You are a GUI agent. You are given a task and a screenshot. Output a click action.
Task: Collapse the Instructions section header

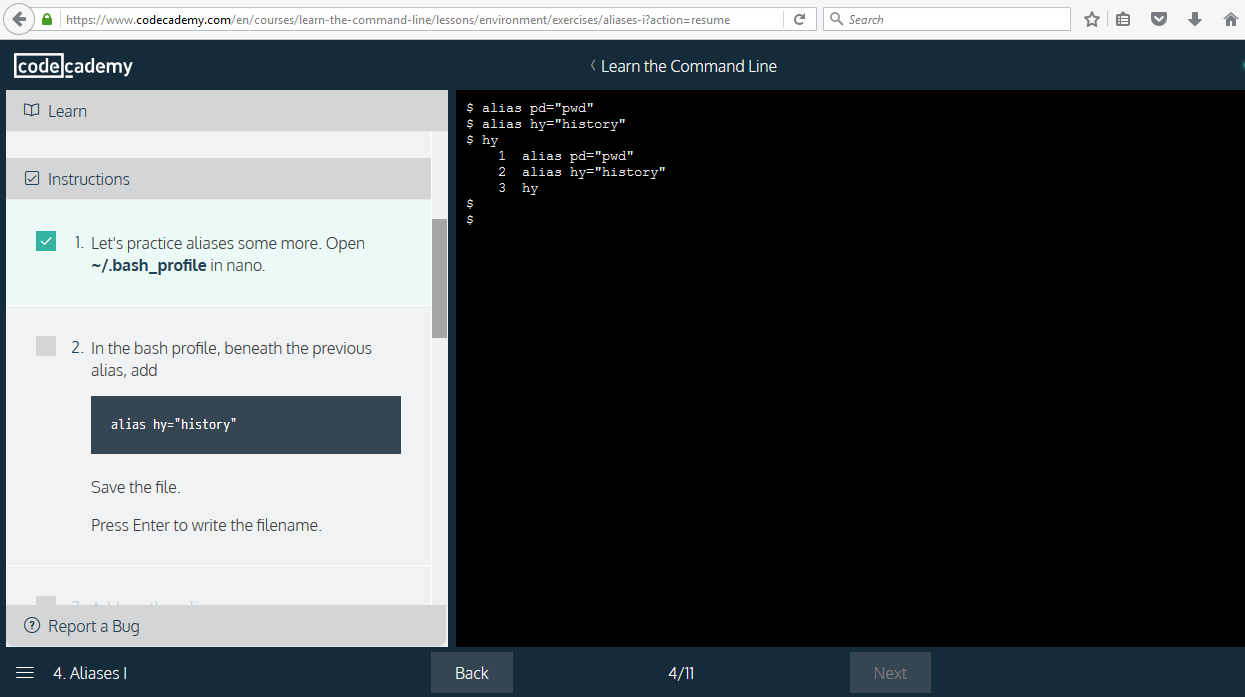[x=219, y=179]
